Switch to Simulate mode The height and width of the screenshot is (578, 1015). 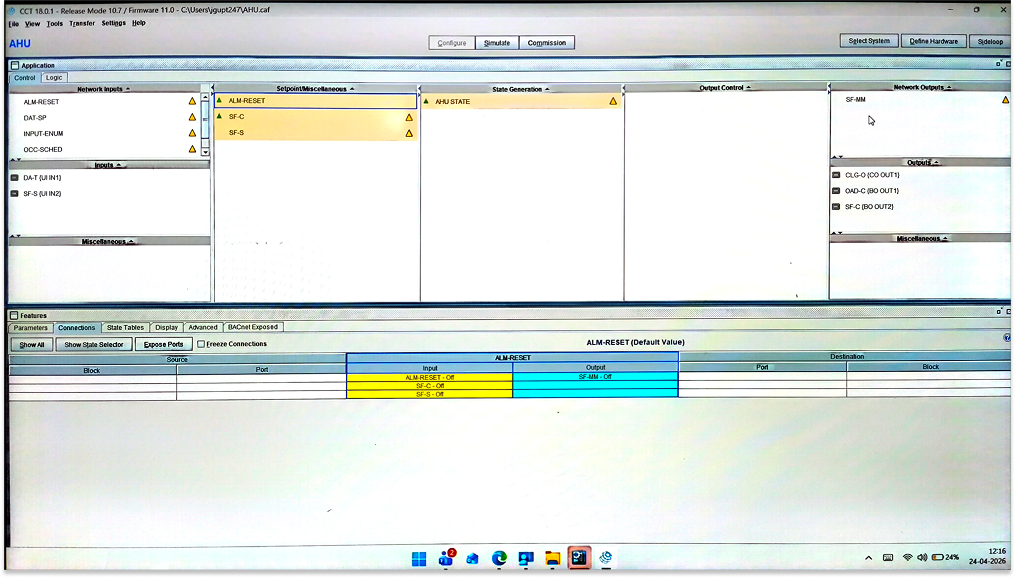497,43
